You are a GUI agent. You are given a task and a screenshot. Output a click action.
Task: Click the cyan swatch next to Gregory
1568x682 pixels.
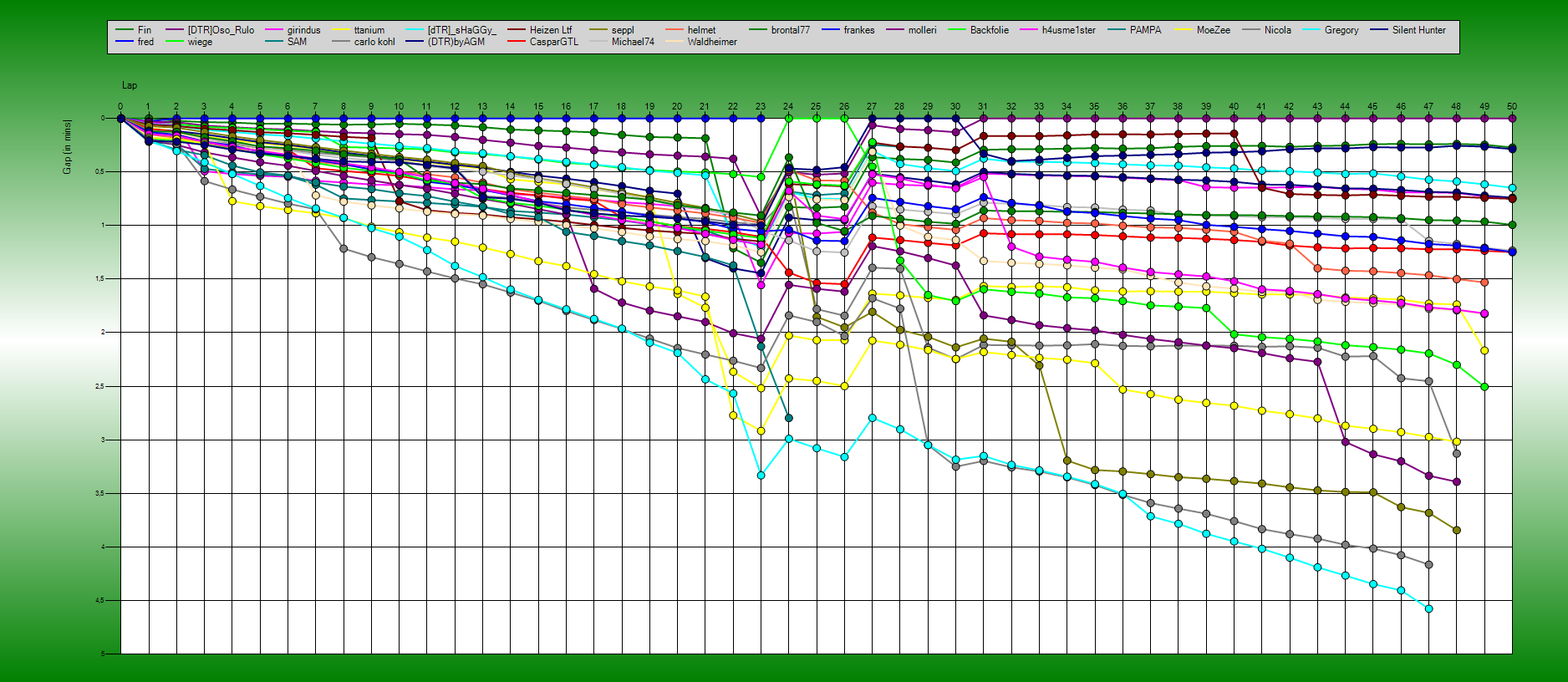coord(1312,30)
